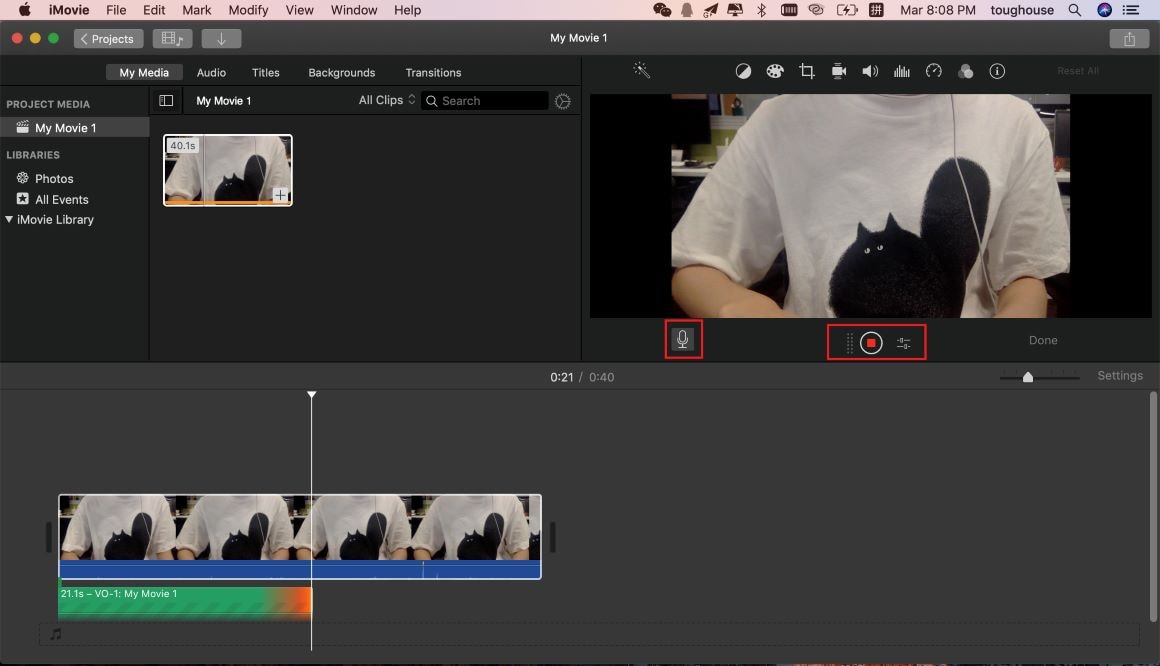The height and width of the screenshot is (666, 1160).
Task: Switch to the Backgrounds tab
Action: pos(342,73)
